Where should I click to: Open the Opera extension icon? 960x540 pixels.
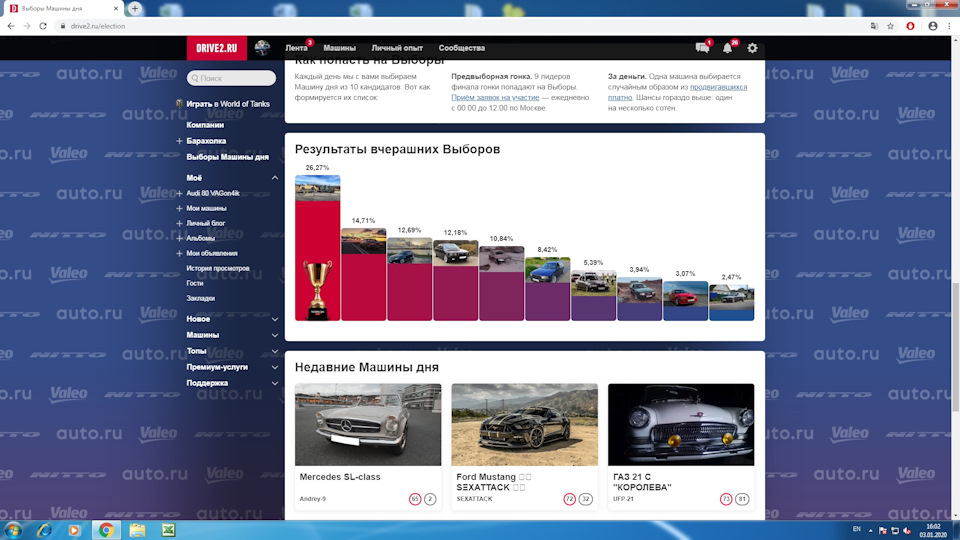point(910,26)
